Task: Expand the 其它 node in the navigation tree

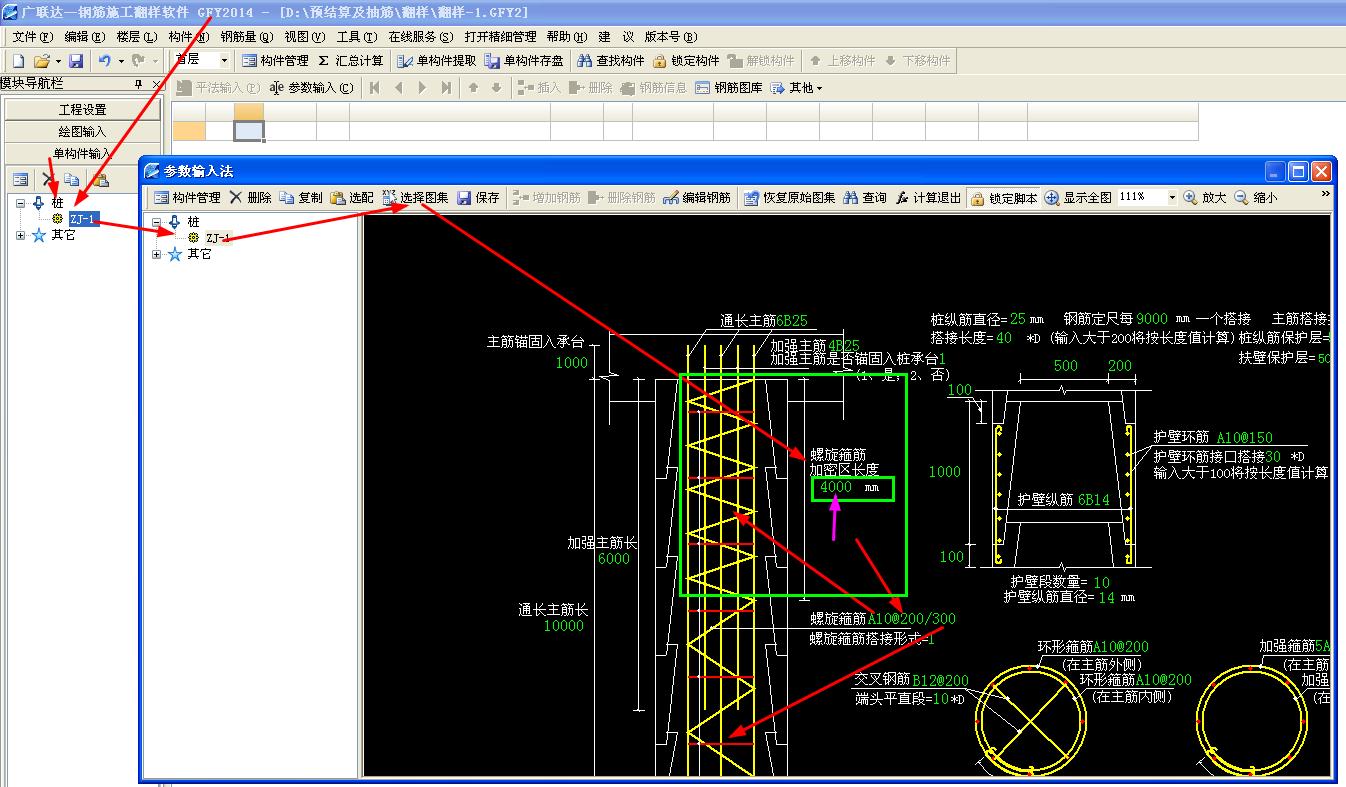Action: click(21, 236)
